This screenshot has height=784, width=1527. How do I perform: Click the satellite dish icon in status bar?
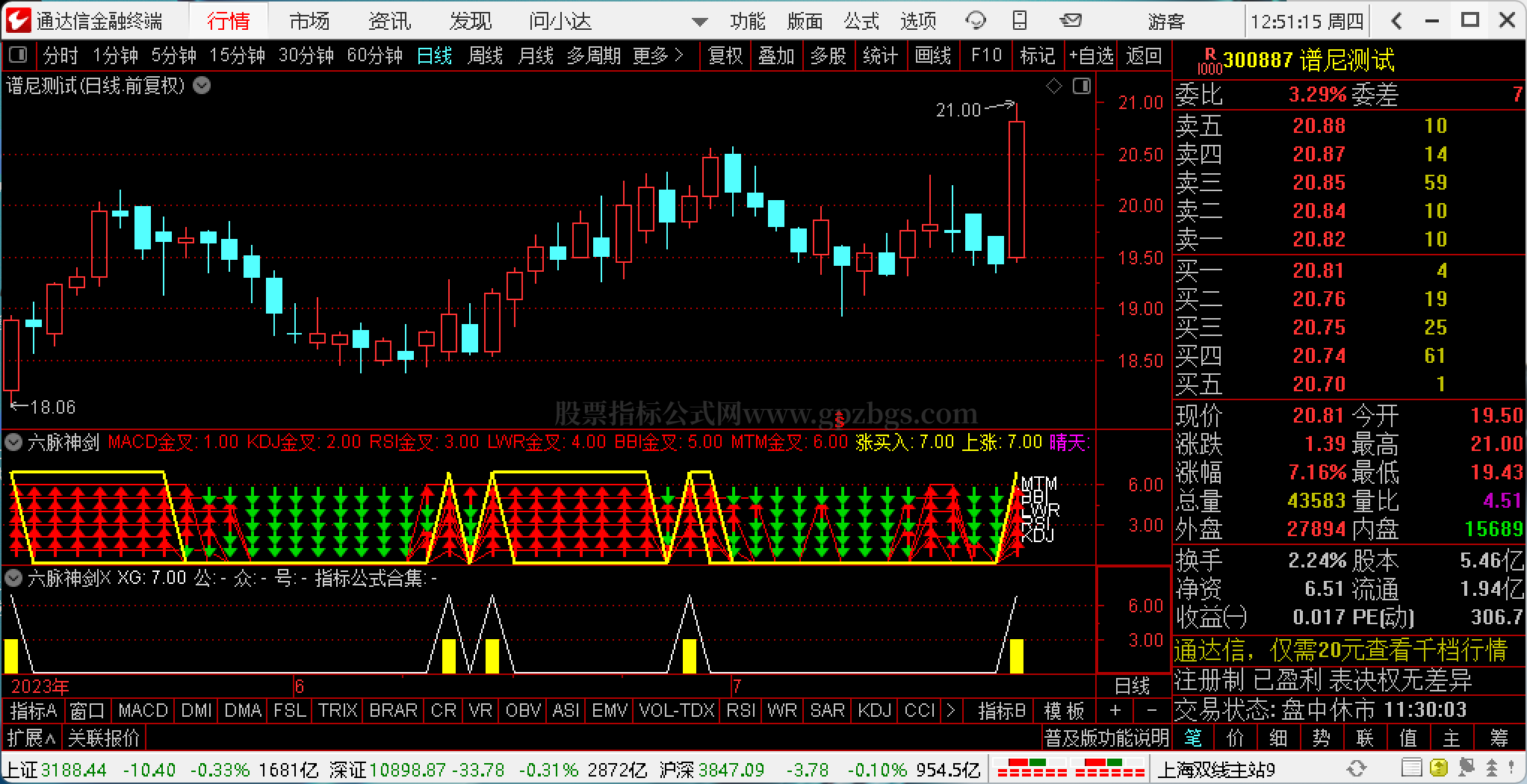pos(1466,768)
